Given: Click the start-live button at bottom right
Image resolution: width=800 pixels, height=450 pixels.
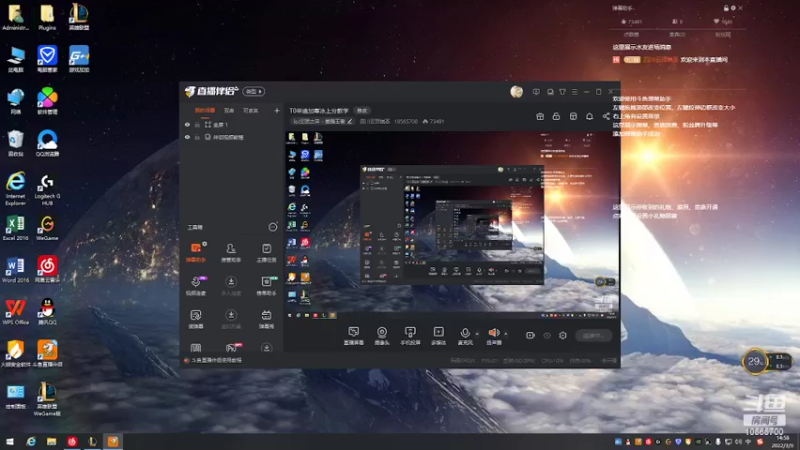Looking at the screenshot, I should (594, 335).
